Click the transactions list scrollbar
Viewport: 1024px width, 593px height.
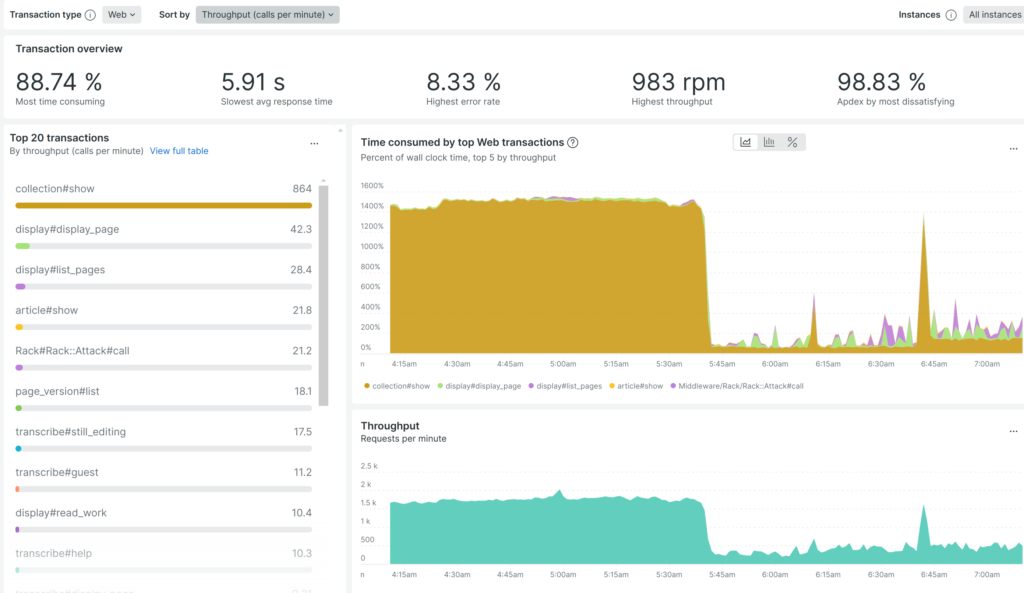tap(323, 295)
